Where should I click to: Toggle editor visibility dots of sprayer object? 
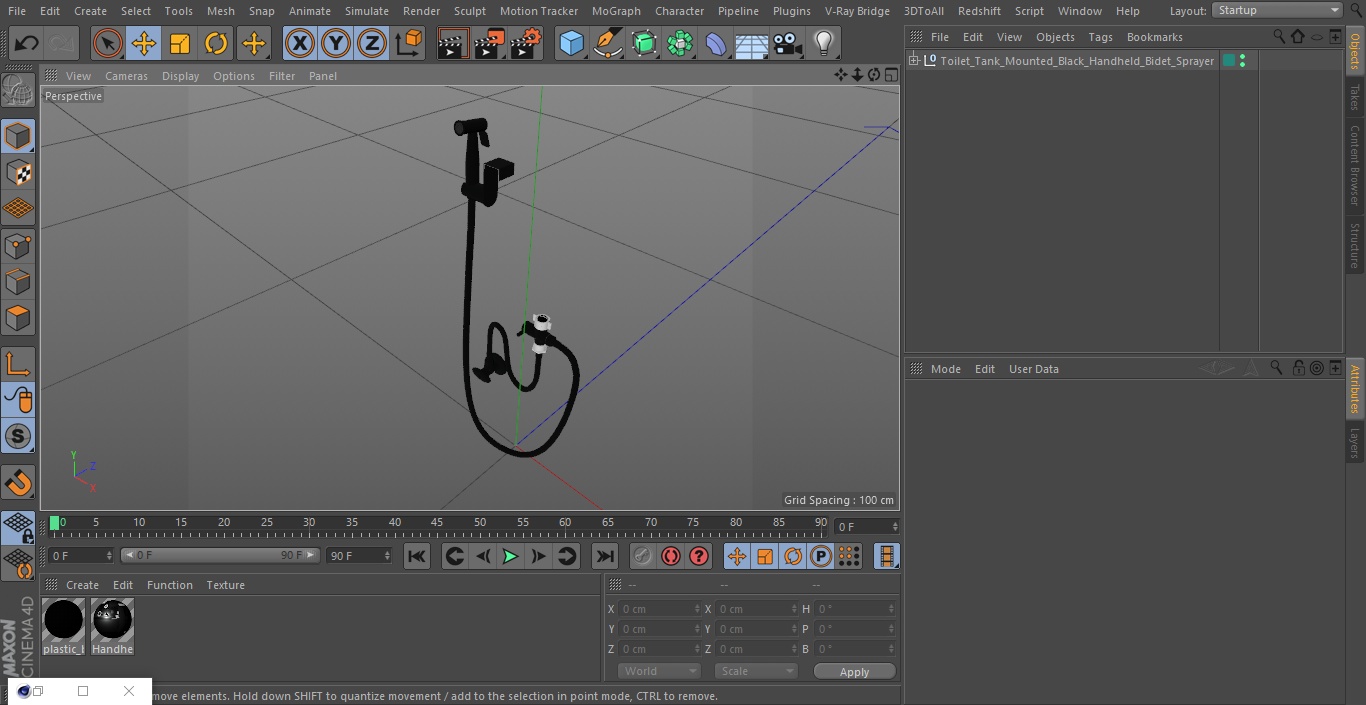click(x=1242, y=61)
